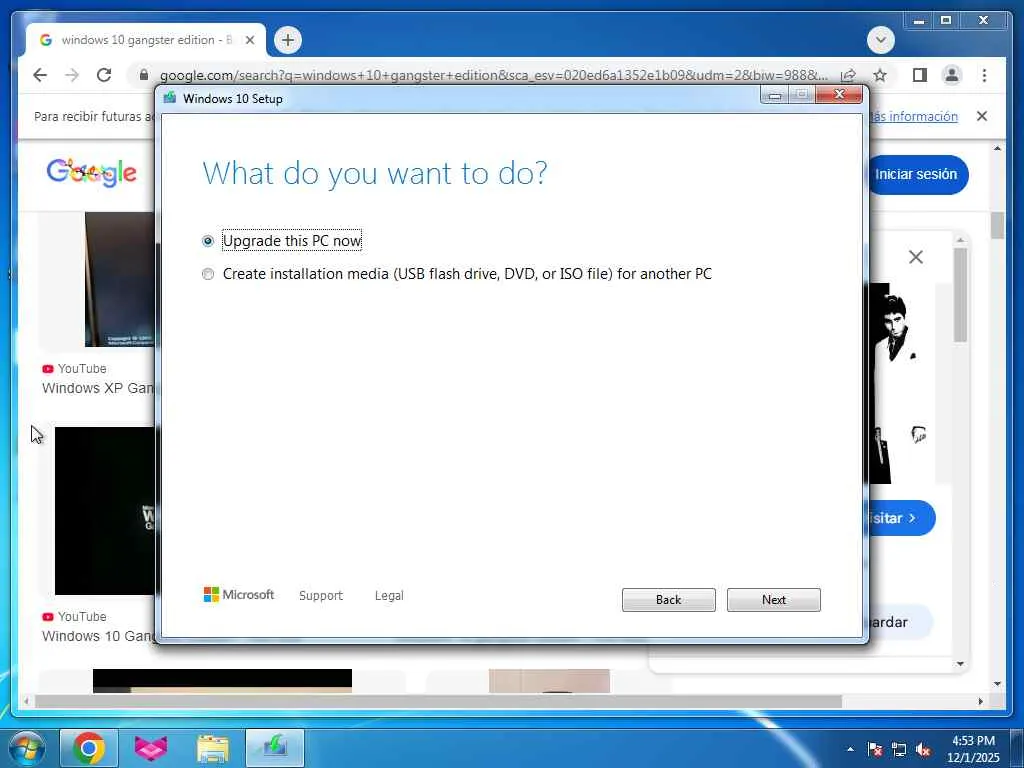This screenshot has height=768, width=1024.
Task: Click Windows XP Gan result title
Action: 98,388
